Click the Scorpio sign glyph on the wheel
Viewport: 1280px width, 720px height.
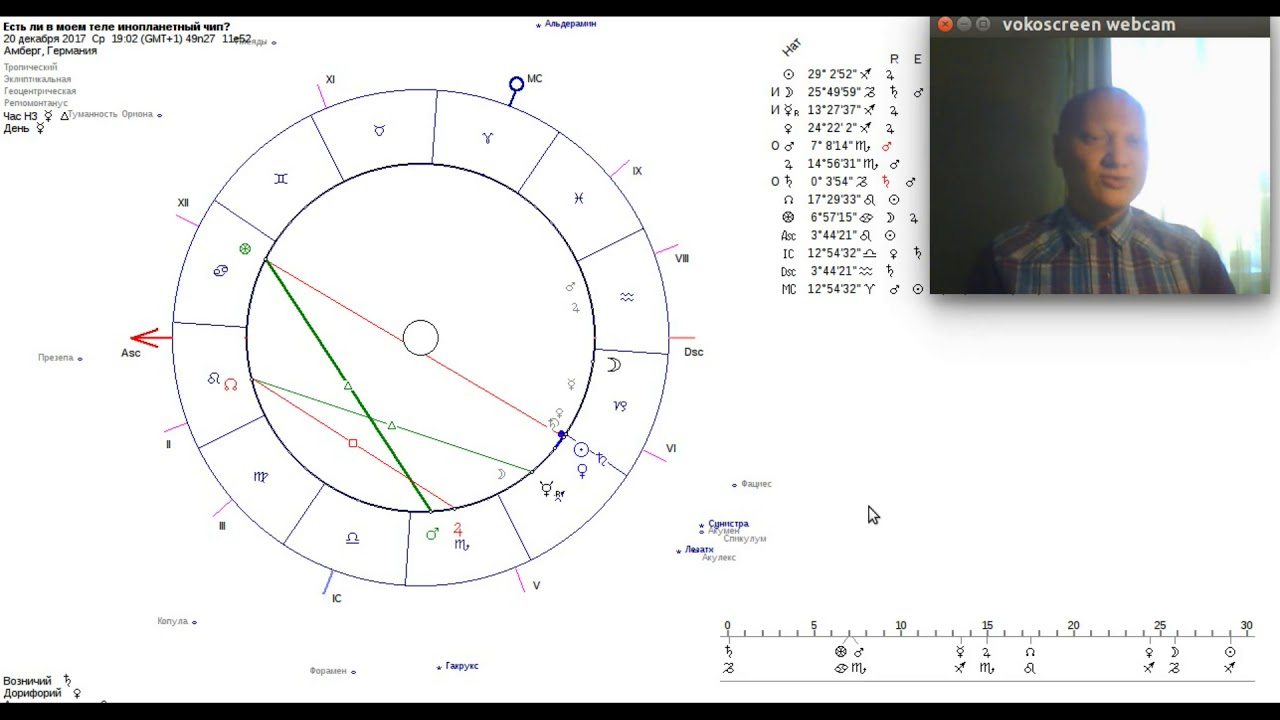coord(462,545)
